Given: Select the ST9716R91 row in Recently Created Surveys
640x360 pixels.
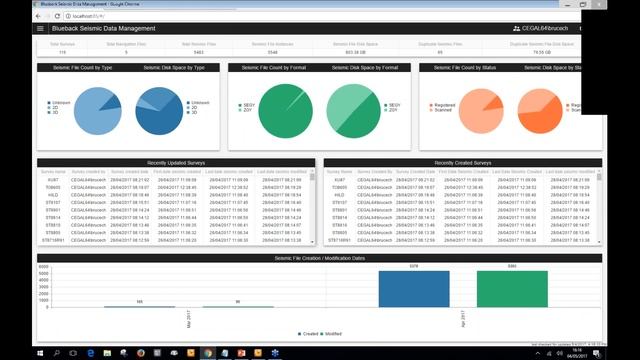Looking at the screenshot, I should 460,240.
